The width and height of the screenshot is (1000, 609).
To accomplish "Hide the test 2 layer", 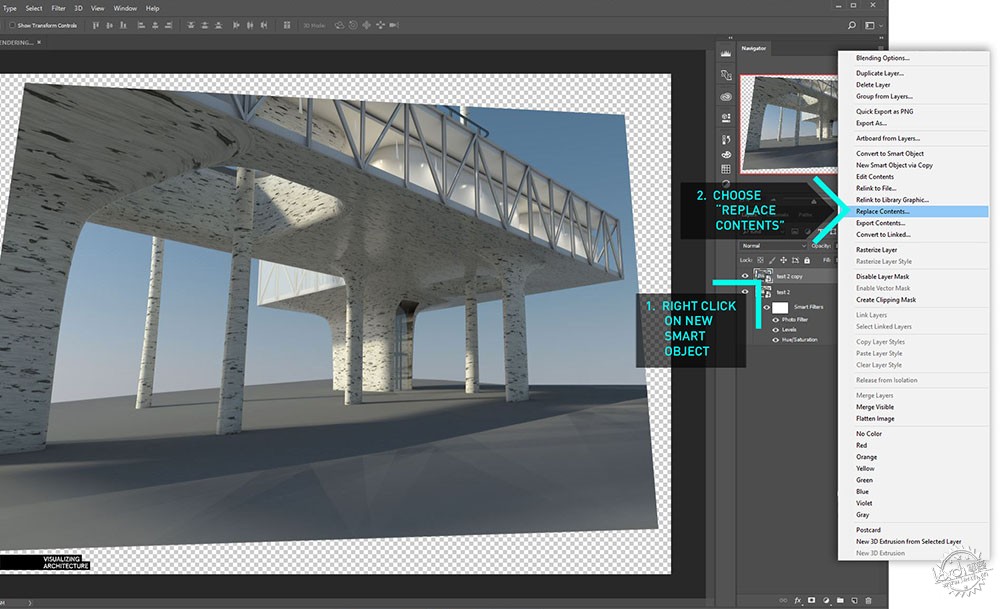I will 744,291.
